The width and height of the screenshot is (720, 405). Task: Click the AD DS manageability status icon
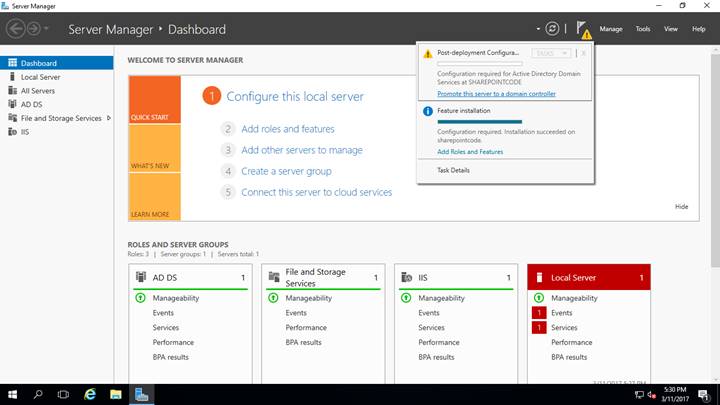(140, 298)
